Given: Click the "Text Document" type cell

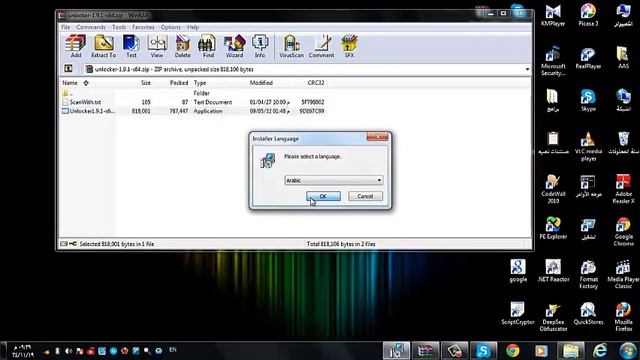Looking at the screenshot, I should click(x=213, y=102).
